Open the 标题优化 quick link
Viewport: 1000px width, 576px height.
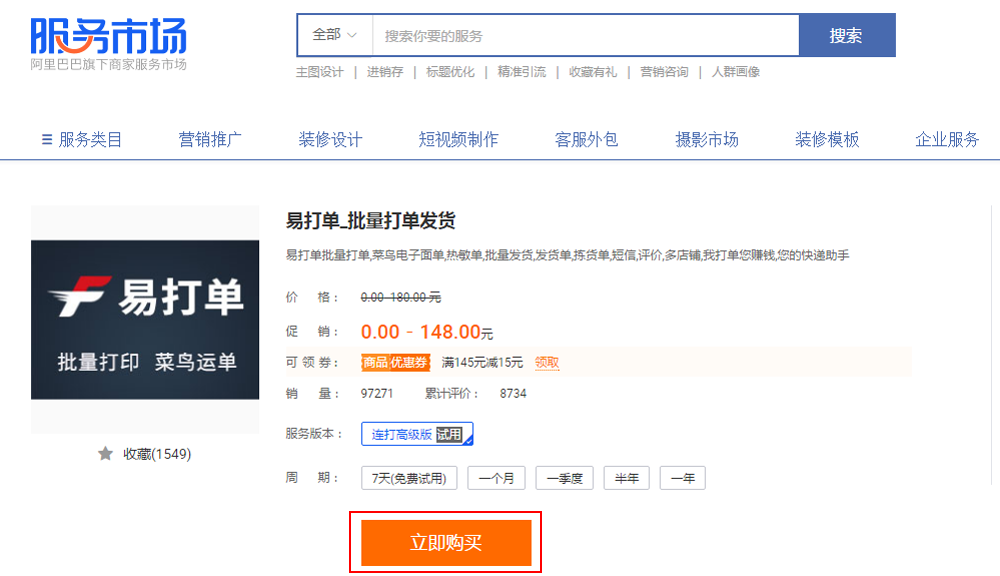pyautogui.click(x=450, y=72)
